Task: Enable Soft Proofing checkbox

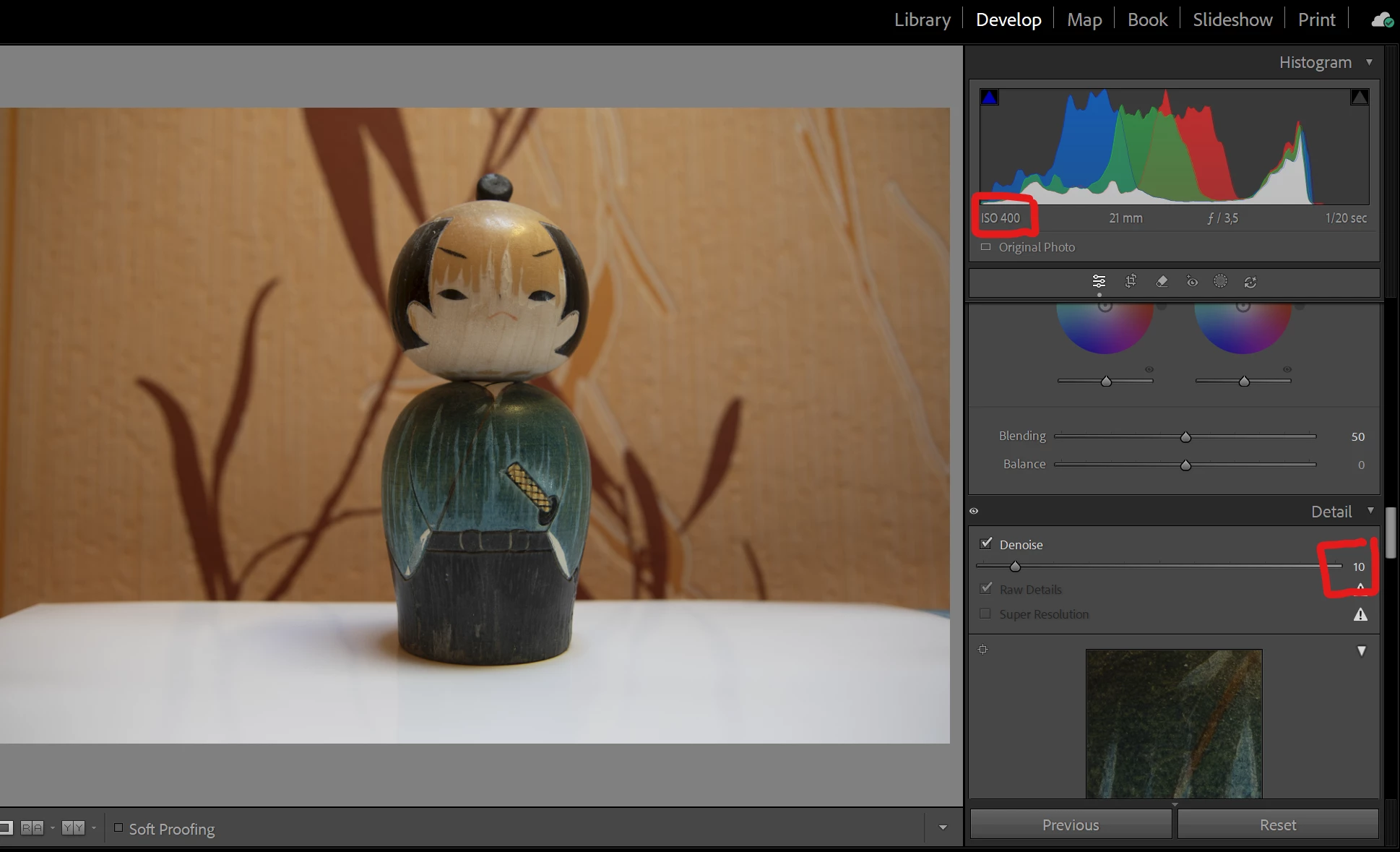Action: pyautogui.click(x=118, y=828)
